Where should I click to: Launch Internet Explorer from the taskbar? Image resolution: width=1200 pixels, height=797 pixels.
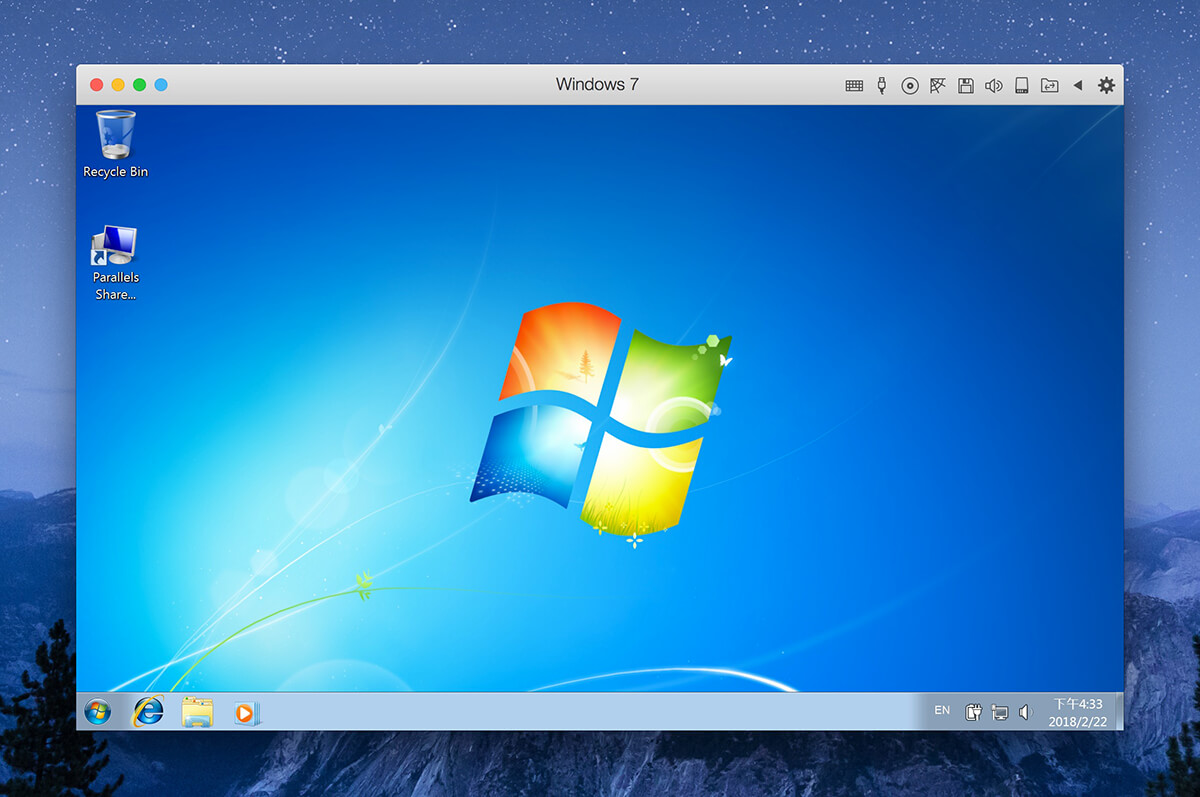[x=148, y=711]
